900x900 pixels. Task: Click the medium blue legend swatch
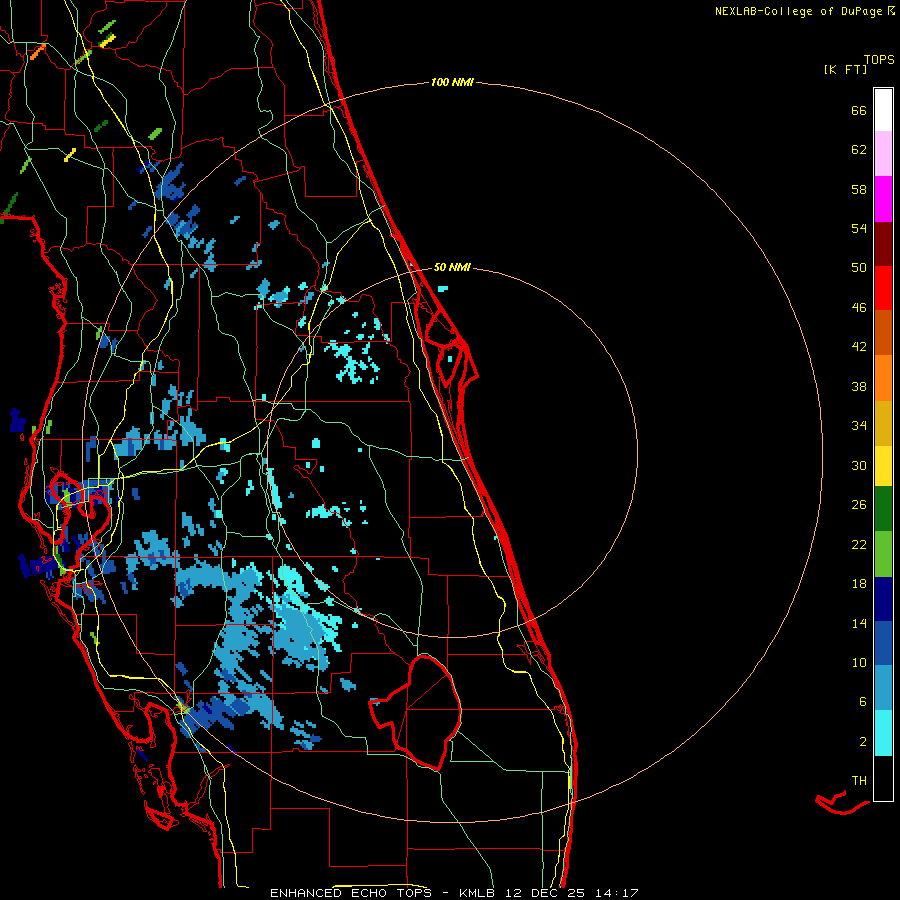[x=883, y=643]
